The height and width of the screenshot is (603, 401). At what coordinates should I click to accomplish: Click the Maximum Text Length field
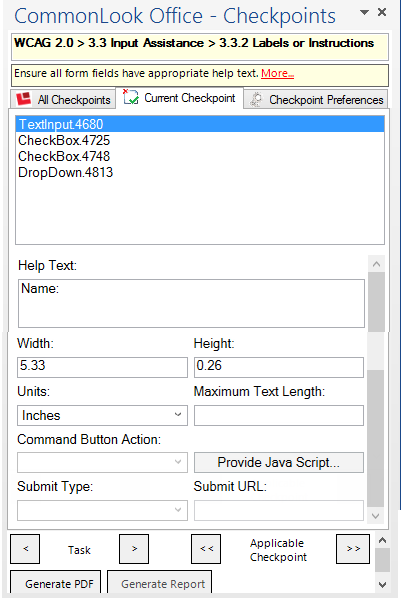tap(279, 415)
